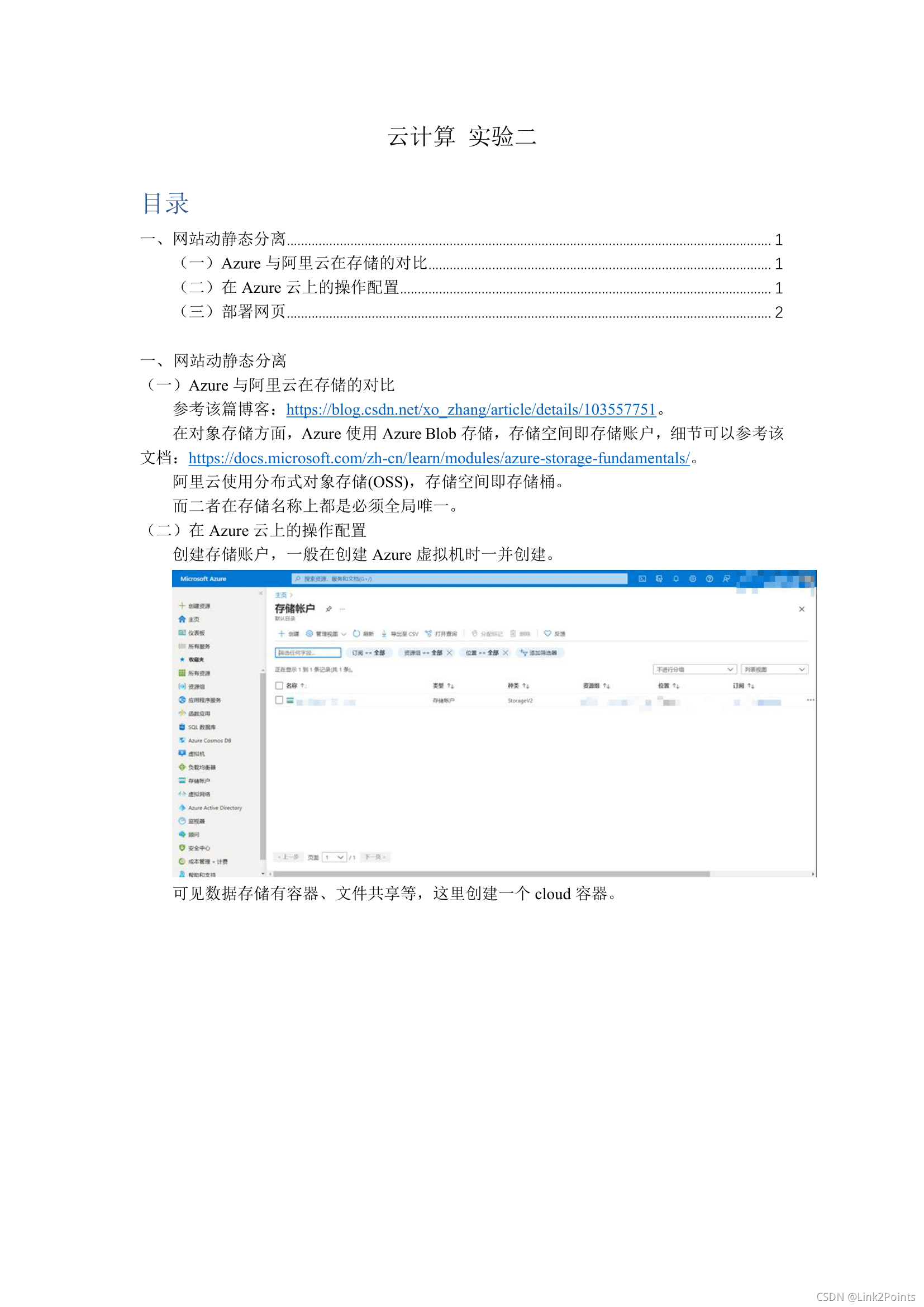Open 负载均衡器 in the sidebar

[x=197, y=767]
